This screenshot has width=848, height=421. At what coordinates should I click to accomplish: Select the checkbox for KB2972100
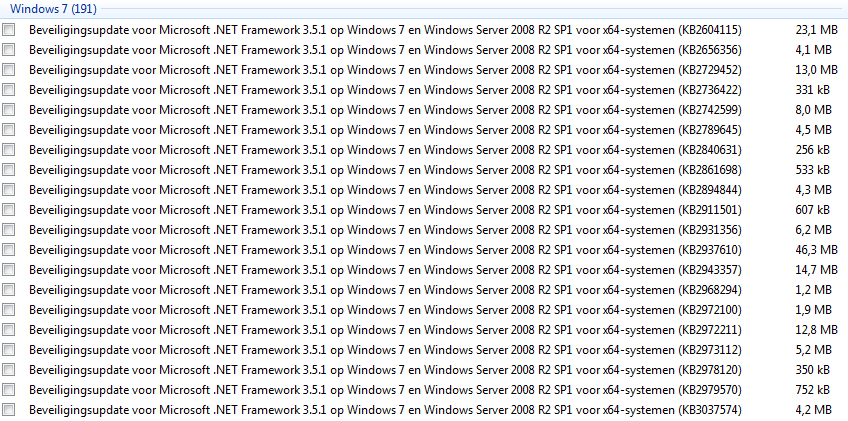click(8, 310)
